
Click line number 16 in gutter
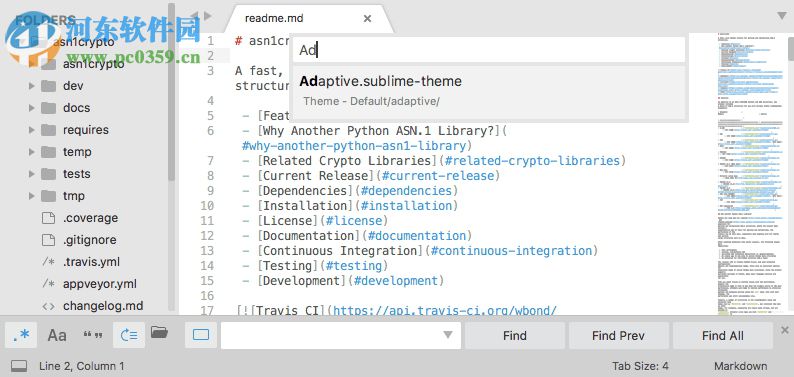(207, 296)
